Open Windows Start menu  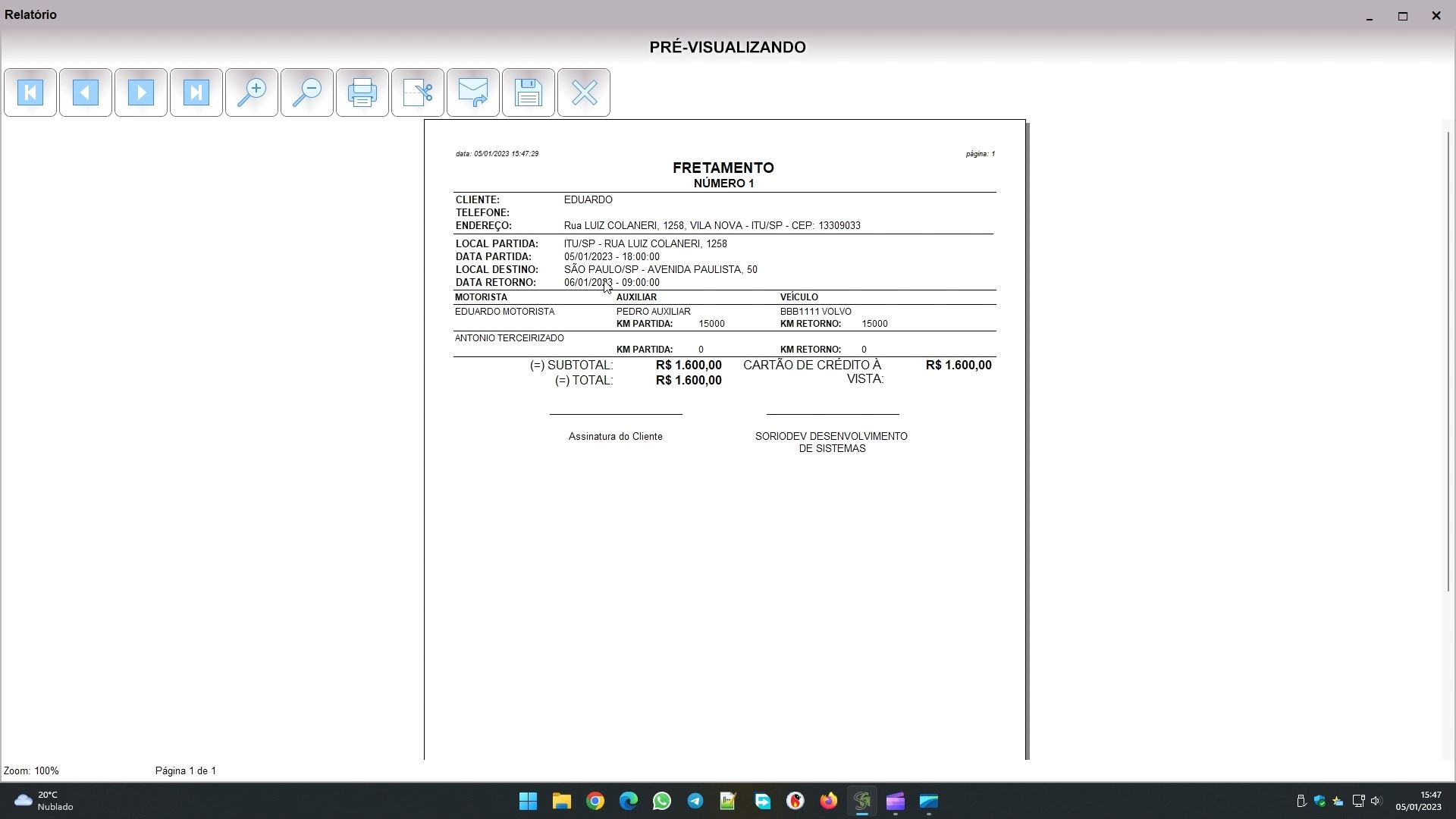coord(529,801)
